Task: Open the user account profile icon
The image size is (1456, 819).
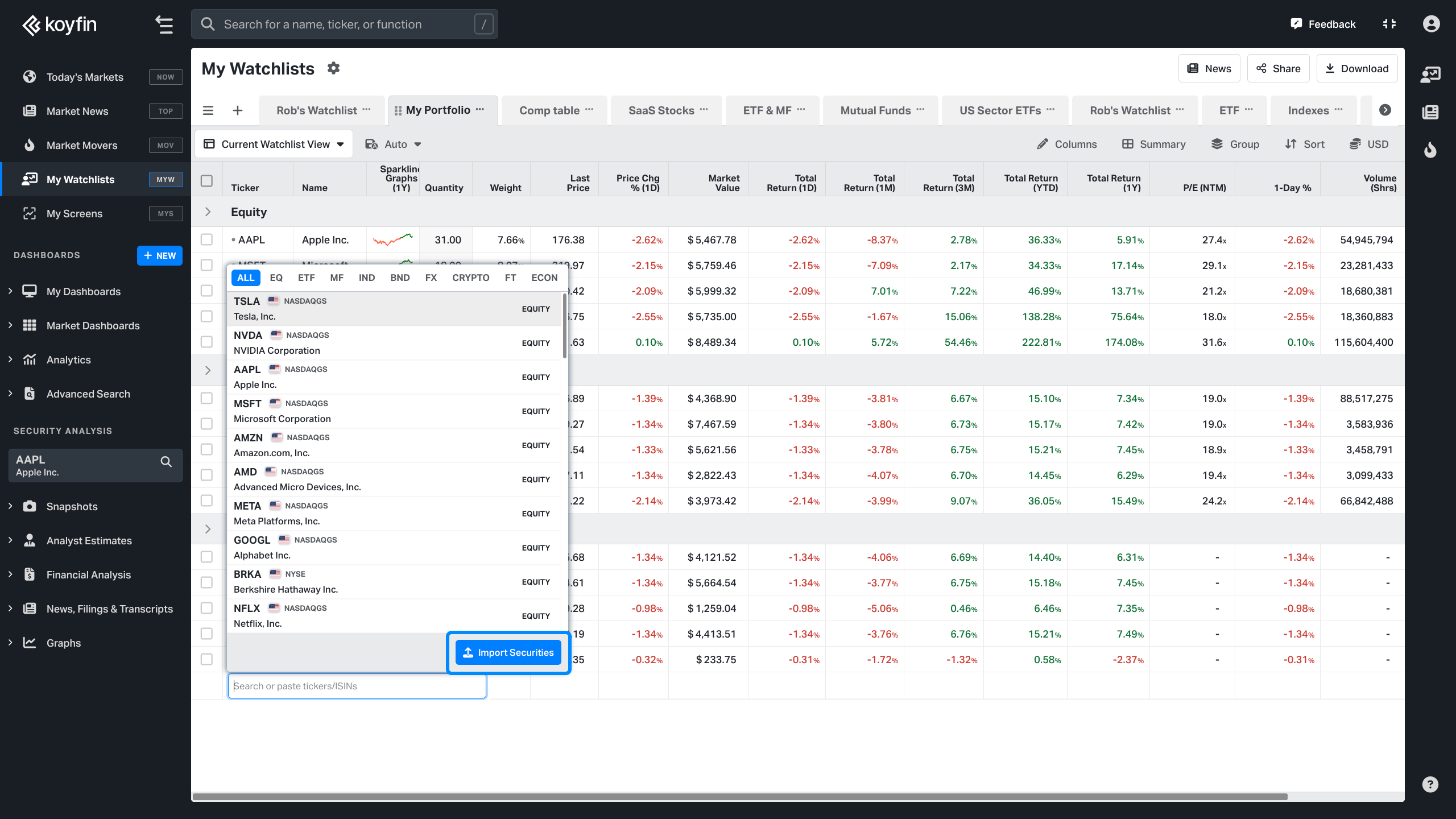Action: coord(1432,24)
